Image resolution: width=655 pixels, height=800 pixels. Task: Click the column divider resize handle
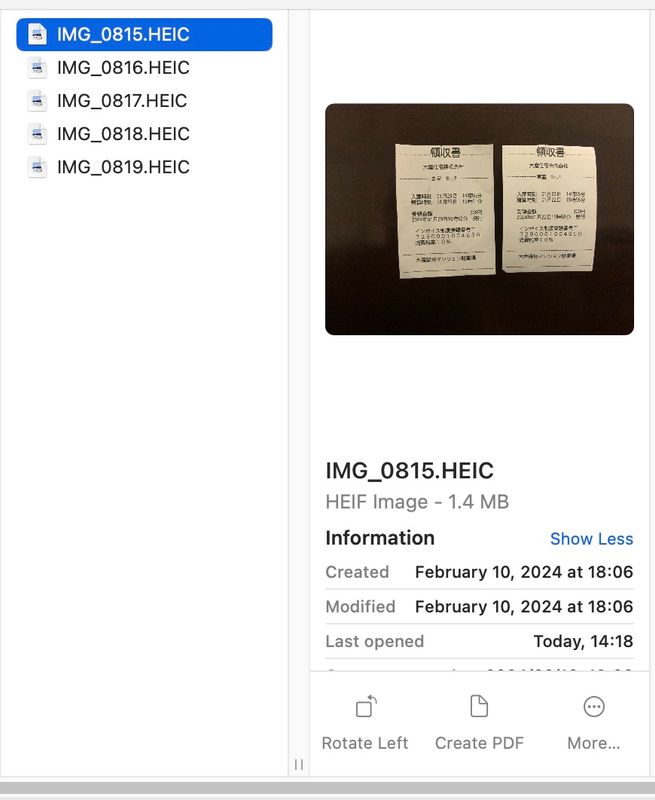[299, 764]
